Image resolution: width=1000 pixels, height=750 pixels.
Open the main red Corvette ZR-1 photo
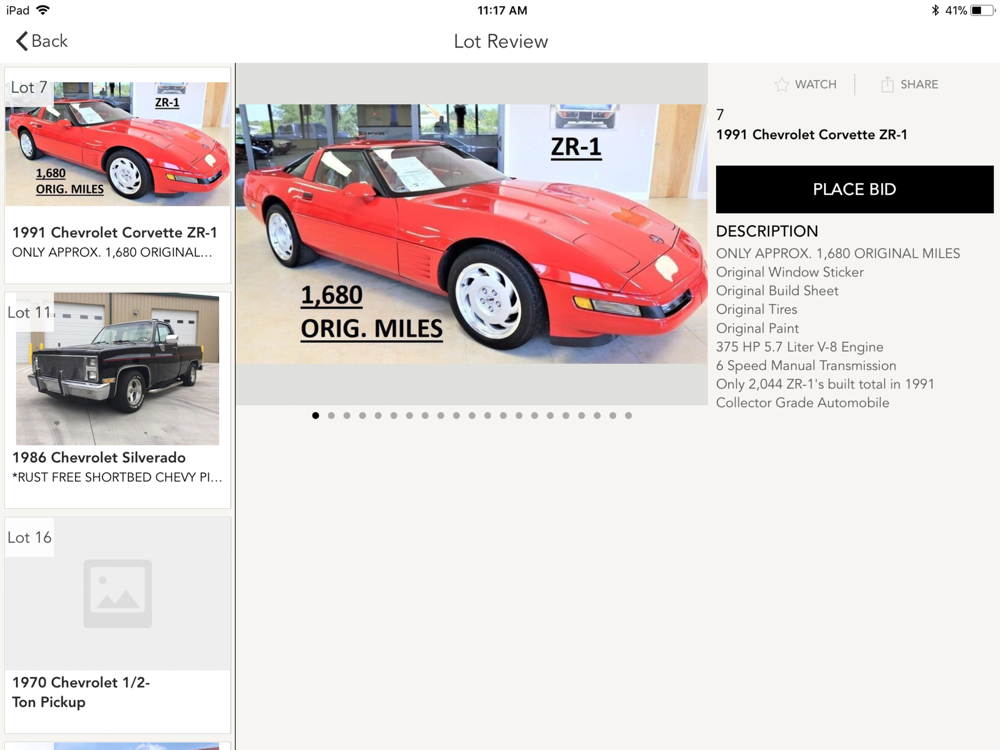tap(472, 233)
